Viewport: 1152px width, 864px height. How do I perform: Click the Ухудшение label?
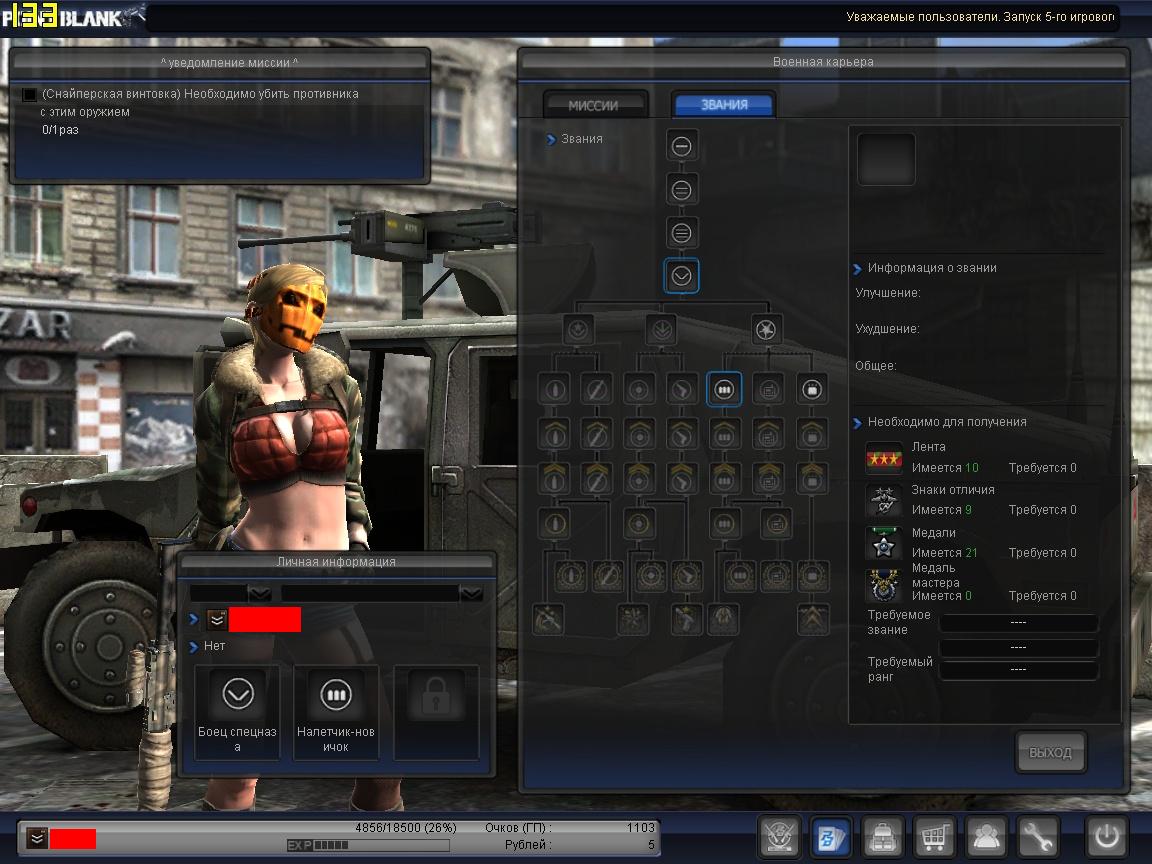click(x=888, y=329)
